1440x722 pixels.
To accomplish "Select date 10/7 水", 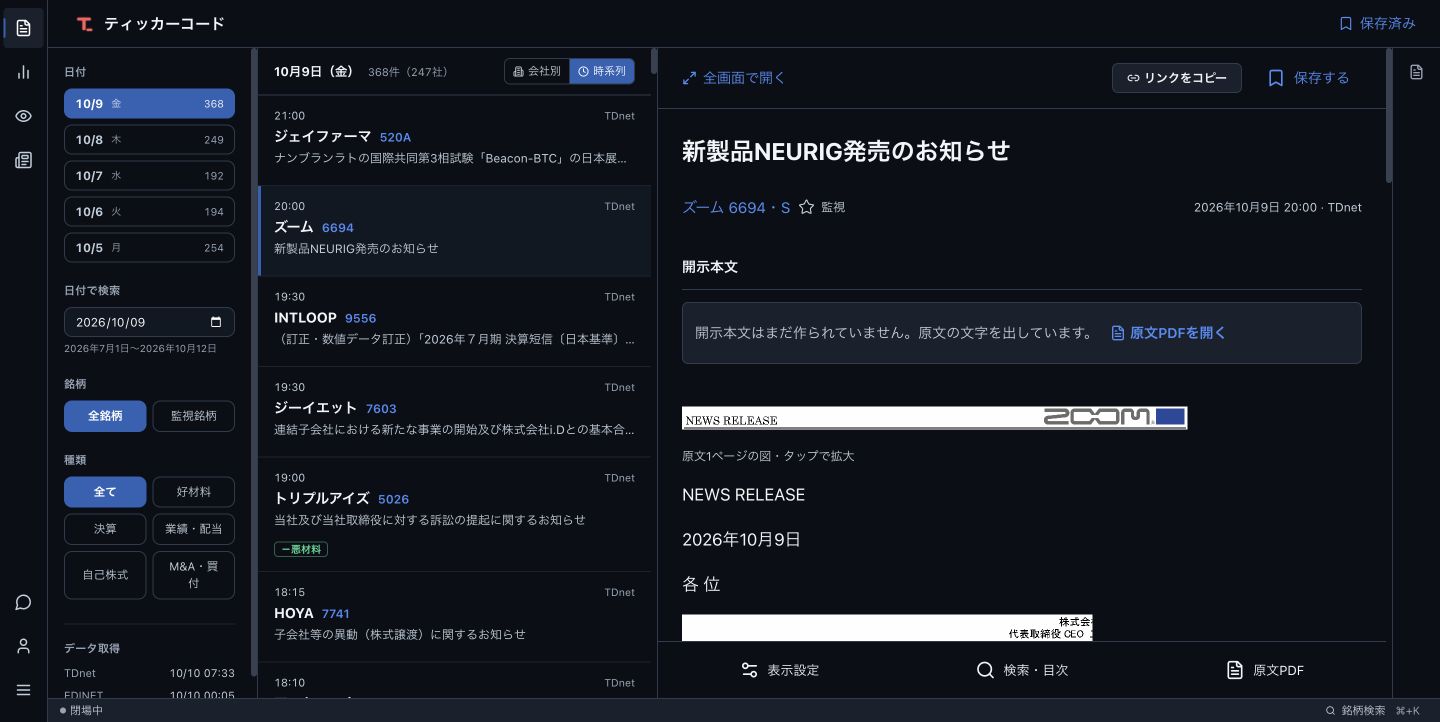I will coord(149,176).
